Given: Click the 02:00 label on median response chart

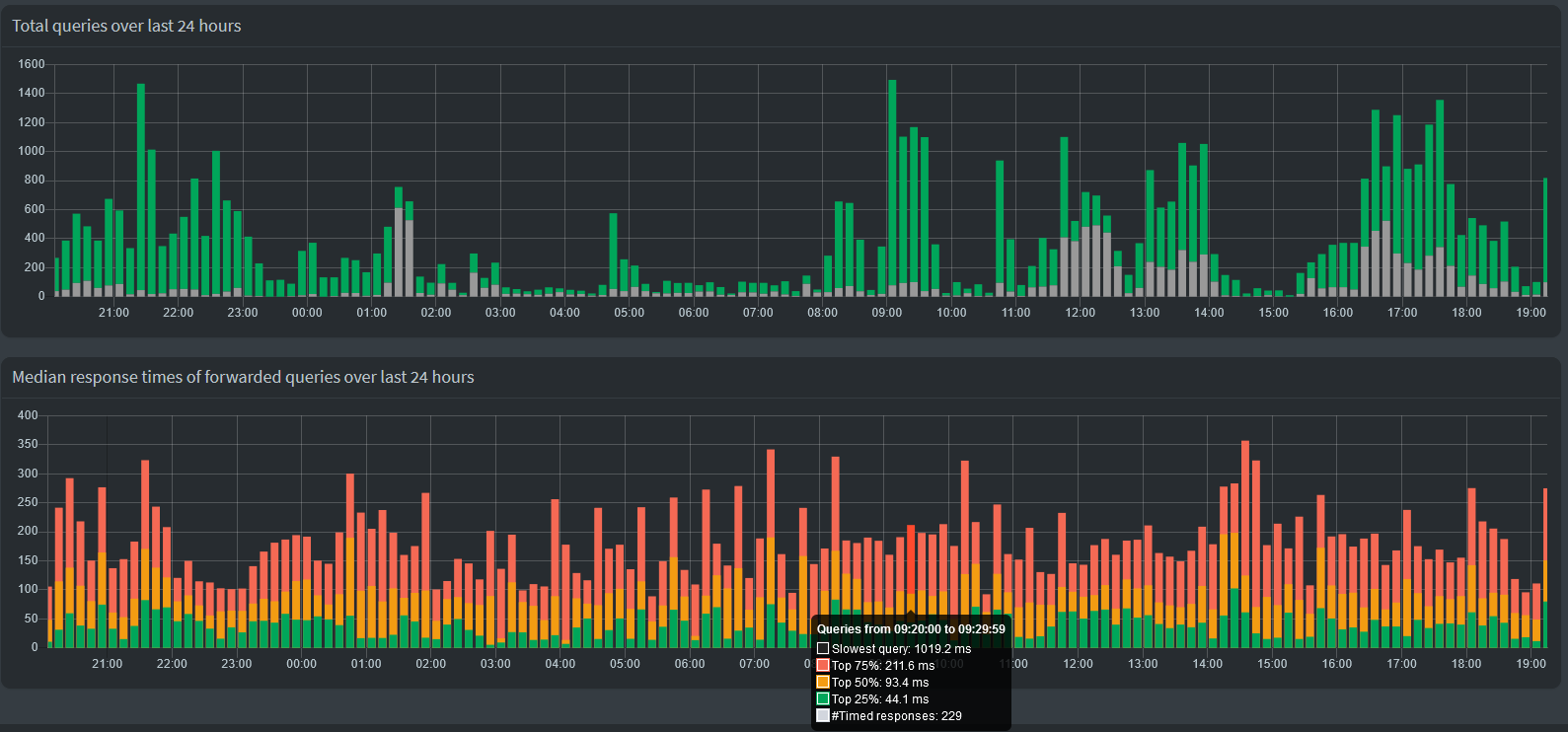Looking at the screenshot, I should coord(430,664).
